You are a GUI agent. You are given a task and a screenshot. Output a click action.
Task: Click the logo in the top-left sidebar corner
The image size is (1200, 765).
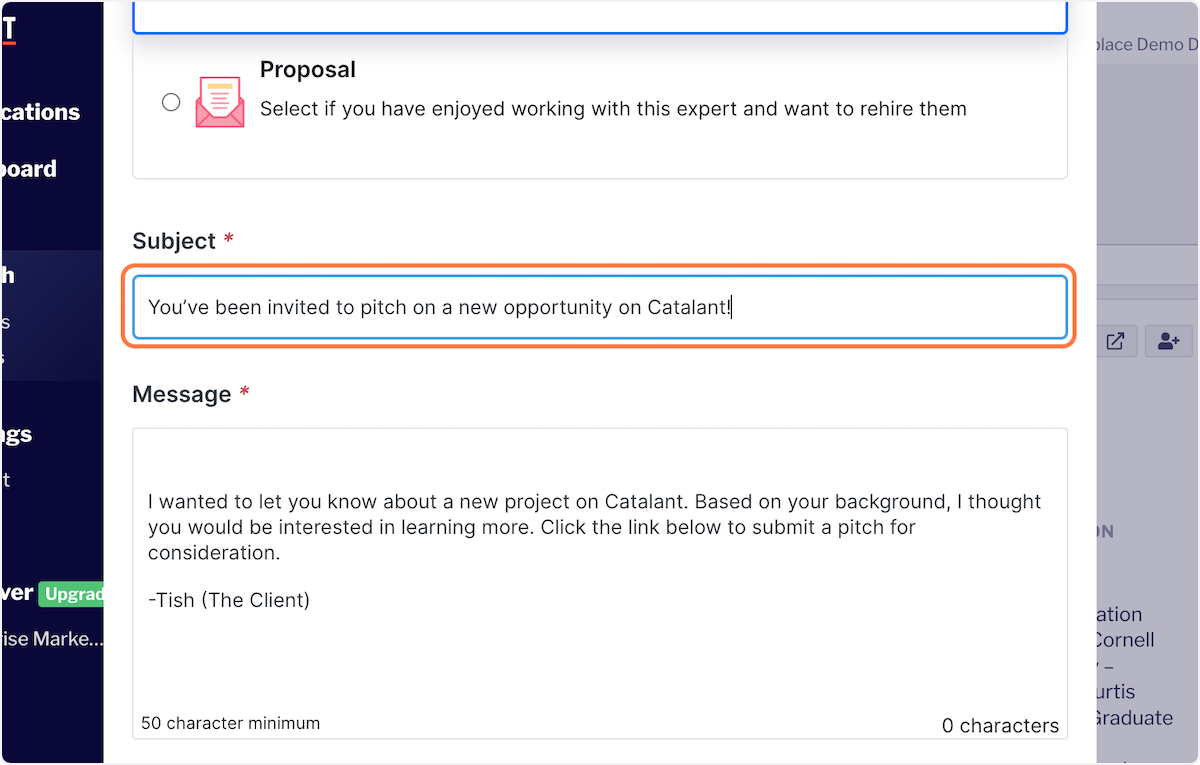9,30
